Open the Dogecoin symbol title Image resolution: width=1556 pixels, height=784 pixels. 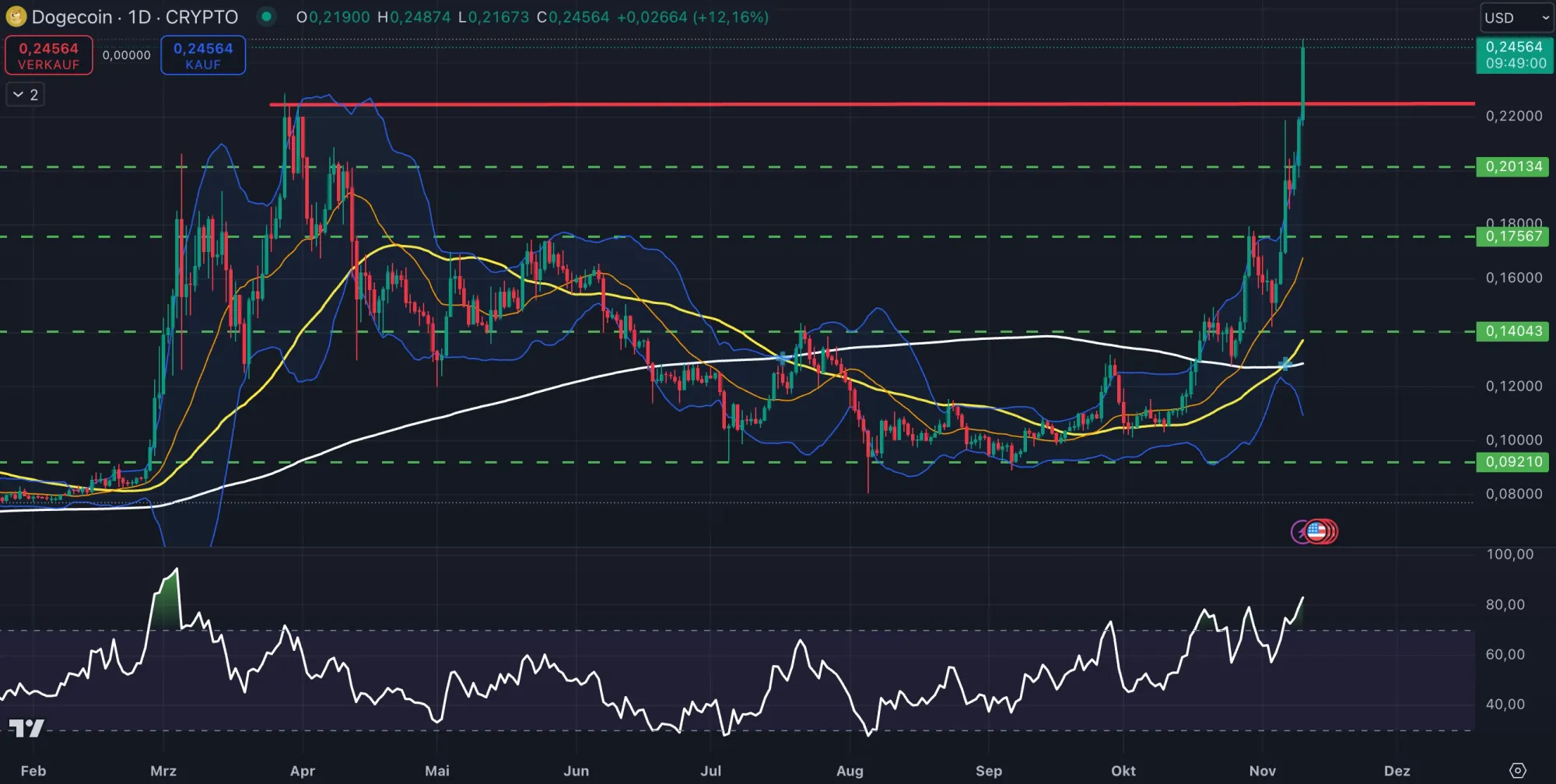135,16
